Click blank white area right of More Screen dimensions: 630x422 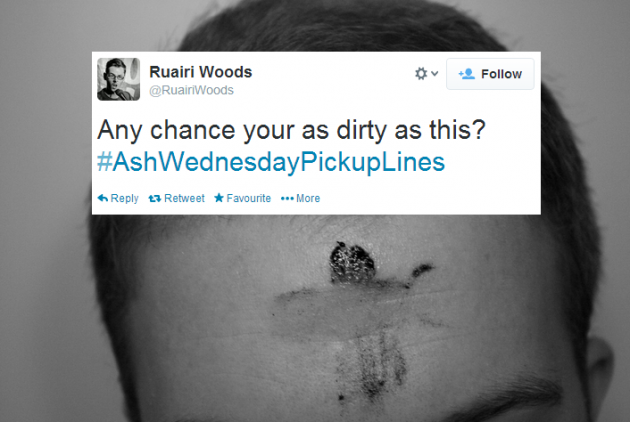[x=430, y=198]
